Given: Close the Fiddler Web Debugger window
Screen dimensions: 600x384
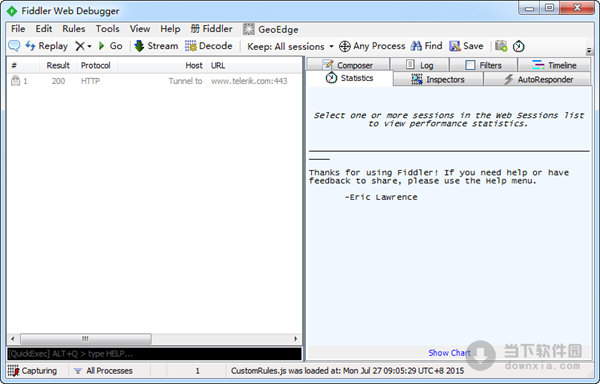Looking at the screenshot, I should point(577,8).
